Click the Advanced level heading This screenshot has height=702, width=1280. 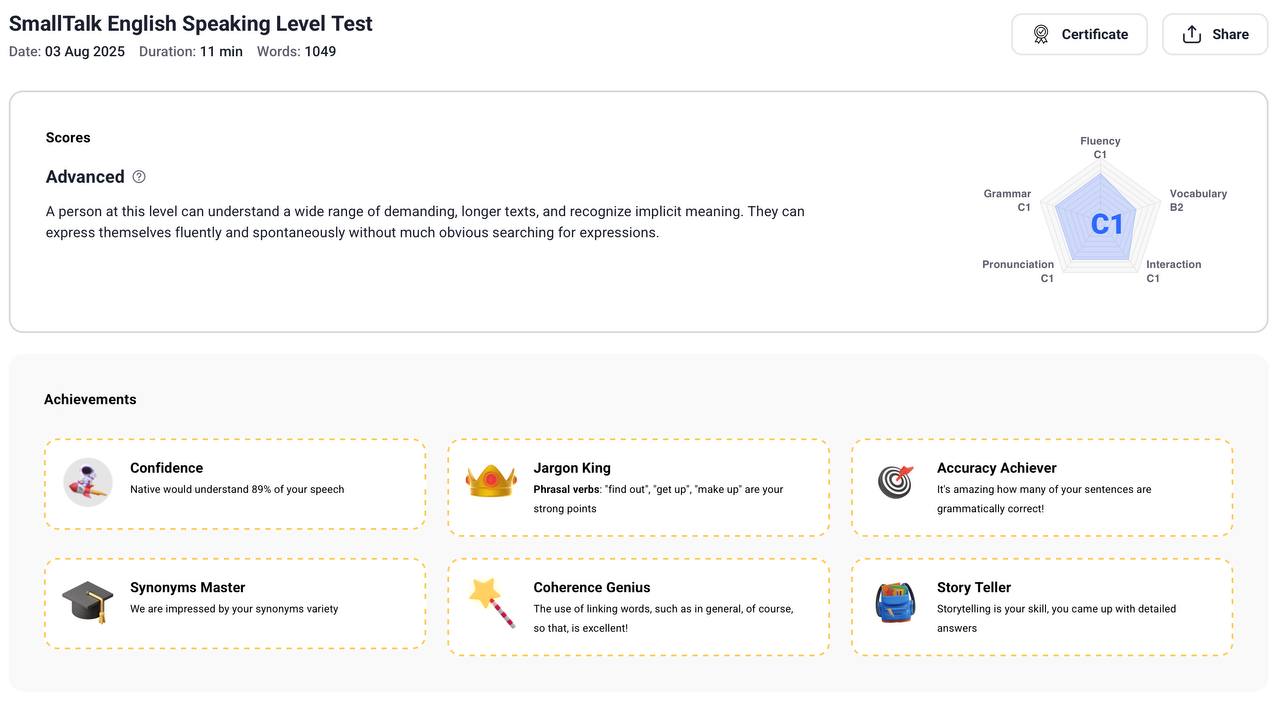[85, 177]
